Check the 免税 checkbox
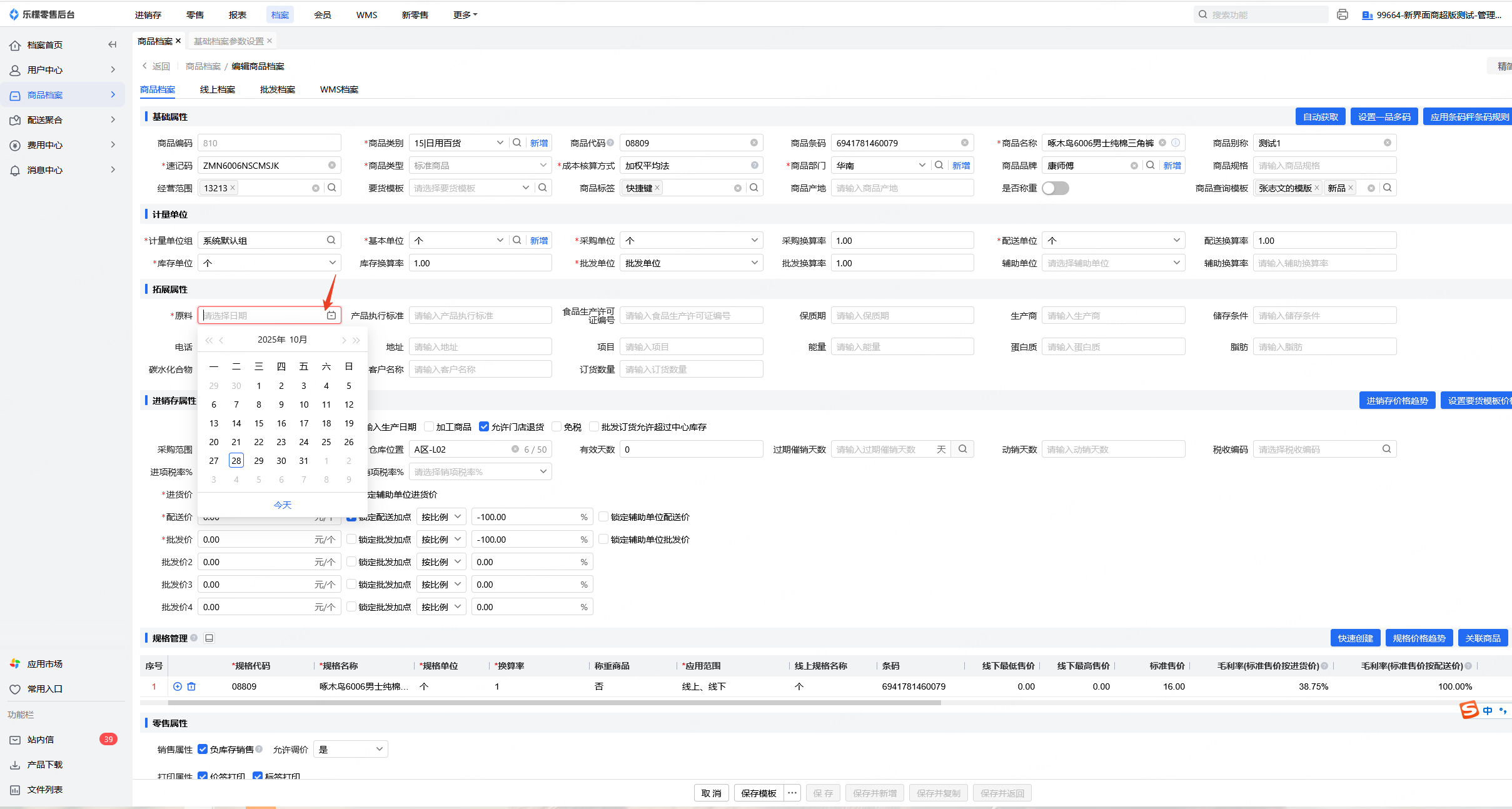This screenshot has height=809, width=1512. point(557,427)
